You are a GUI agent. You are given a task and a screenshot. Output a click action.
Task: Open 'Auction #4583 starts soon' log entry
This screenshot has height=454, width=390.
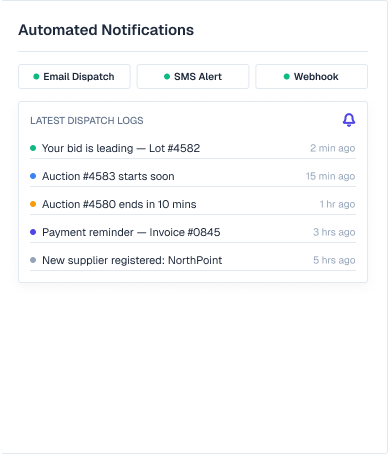(x=193, y=176)
